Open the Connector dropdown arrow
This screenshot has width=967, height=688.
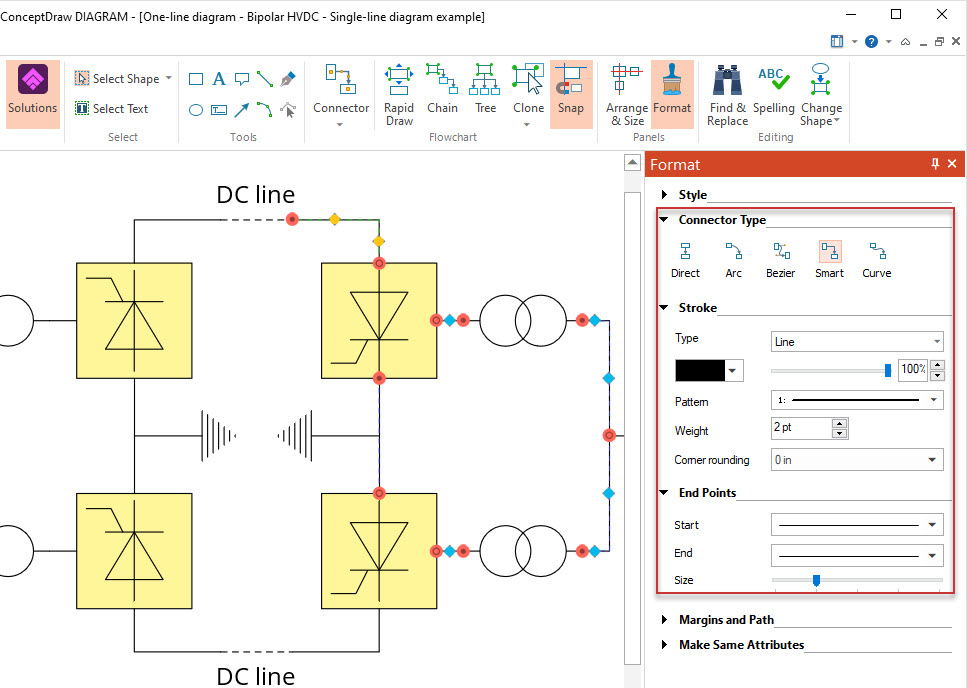tap(340, 125)
